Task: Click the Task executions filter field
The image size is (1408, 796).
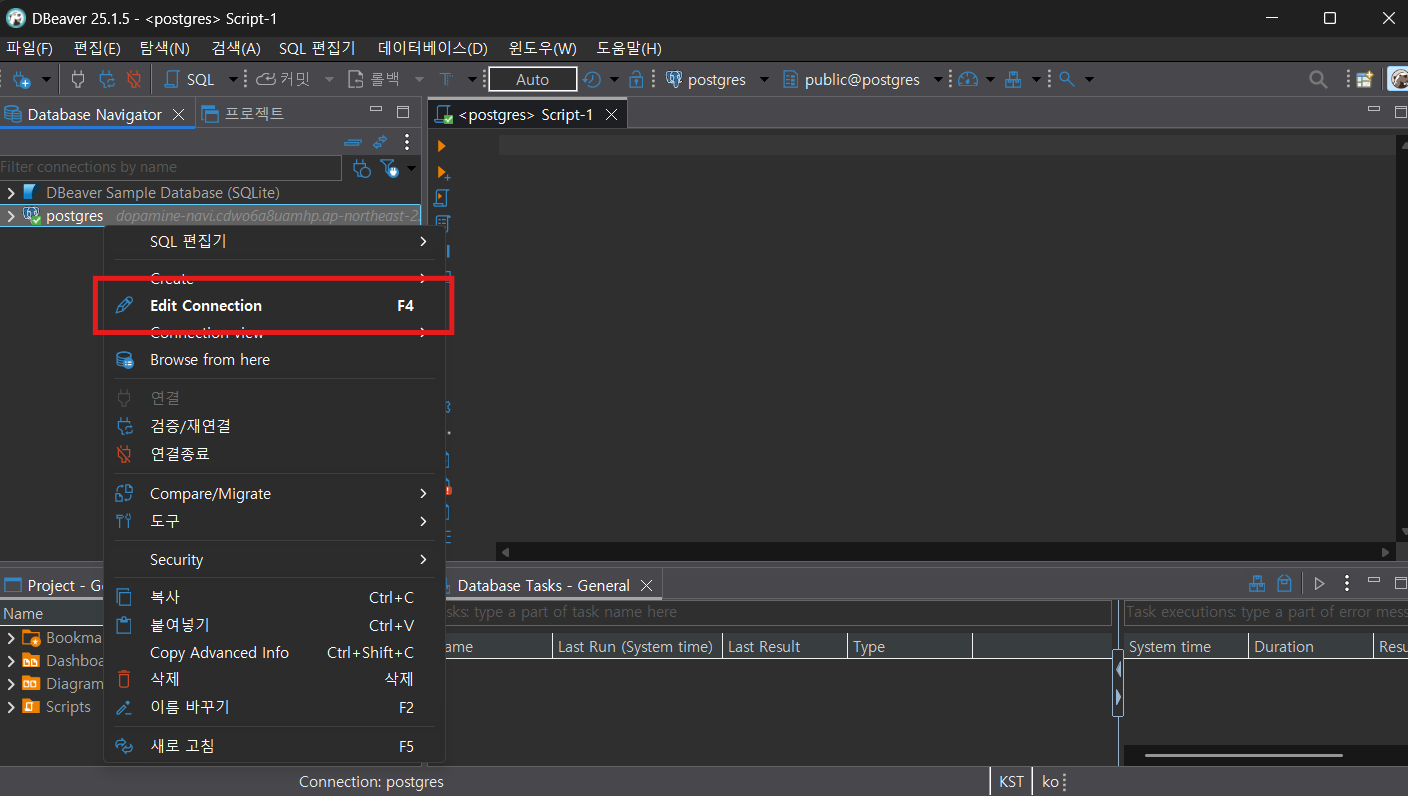Action: click(x=1266, y=612)
